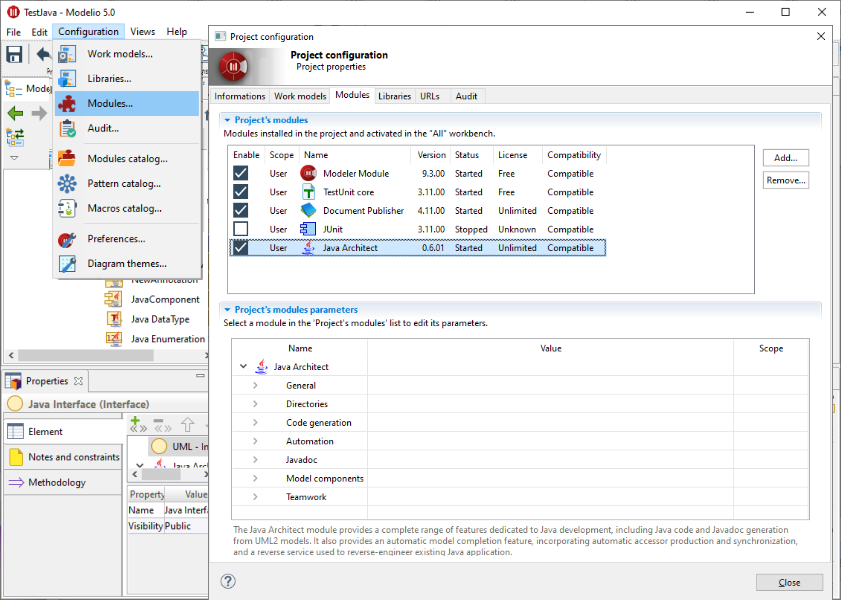Select Java DataType tree item
The height and width of the screenshot is (600, 841).
[x=160, y=319]
